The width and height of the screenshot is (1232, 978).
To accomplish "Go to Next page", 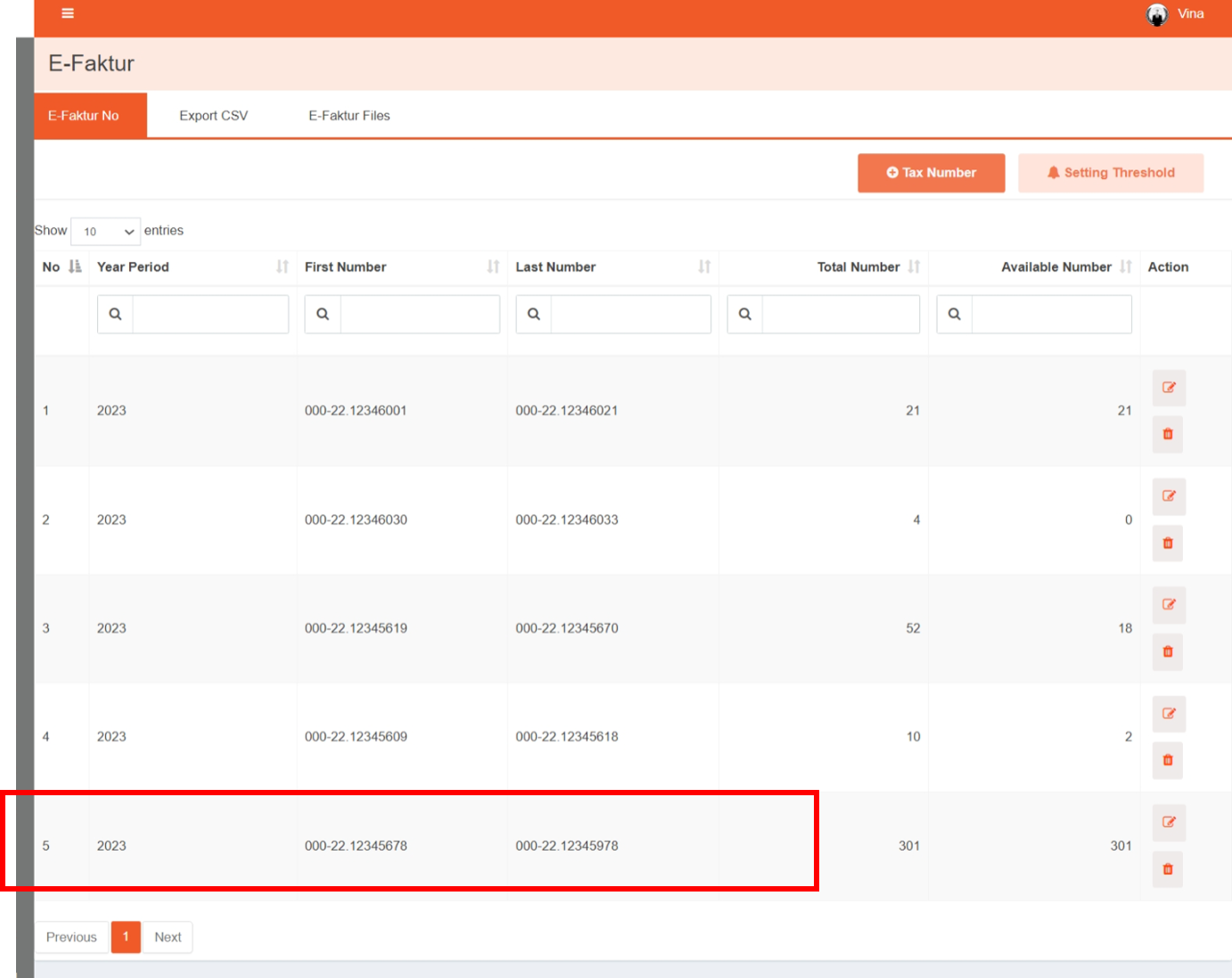I will 168,937.
